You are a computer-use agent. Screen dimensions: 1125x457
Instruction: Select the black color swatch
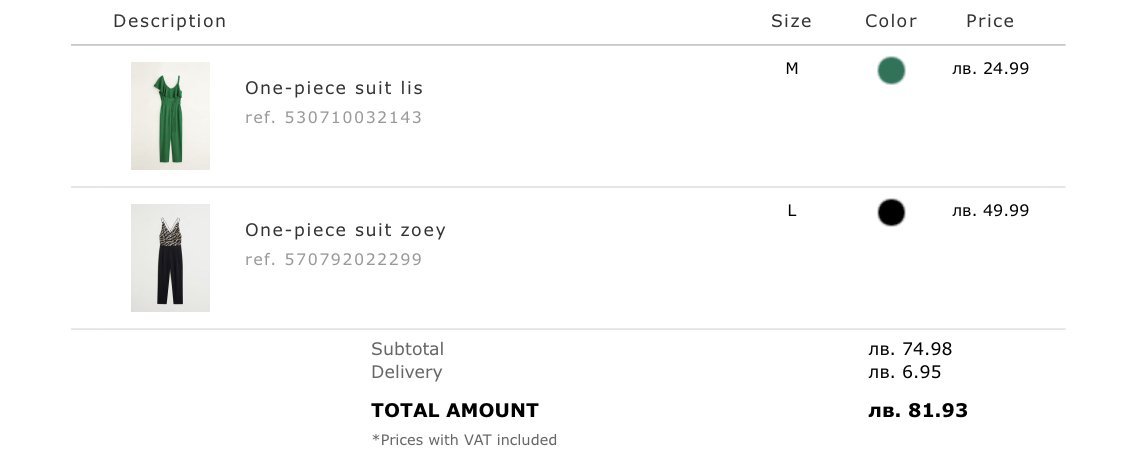click(891, 212)
